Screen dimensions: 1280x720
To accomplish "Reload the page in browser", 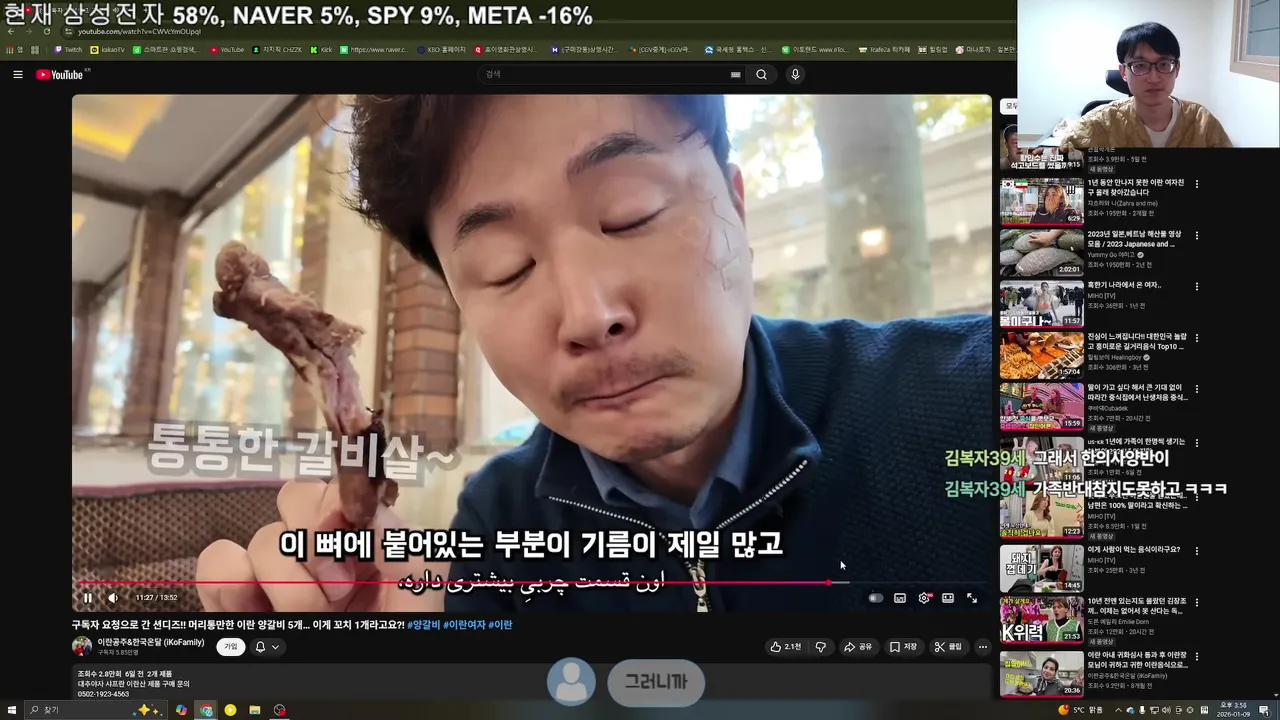I will (46, 31).
